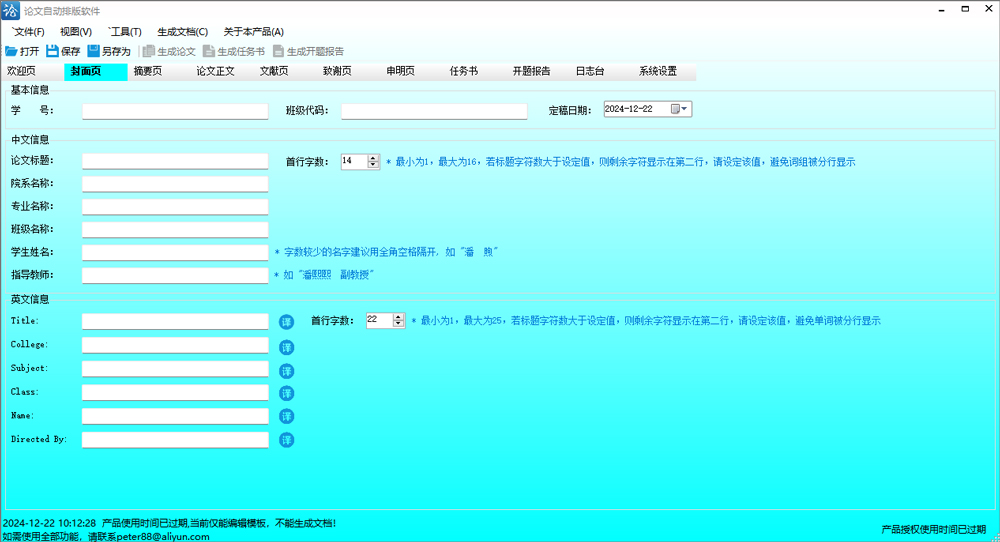1000x542 pixels.
Task: Switch to the 申明页 tab
Action: [411, 71]
